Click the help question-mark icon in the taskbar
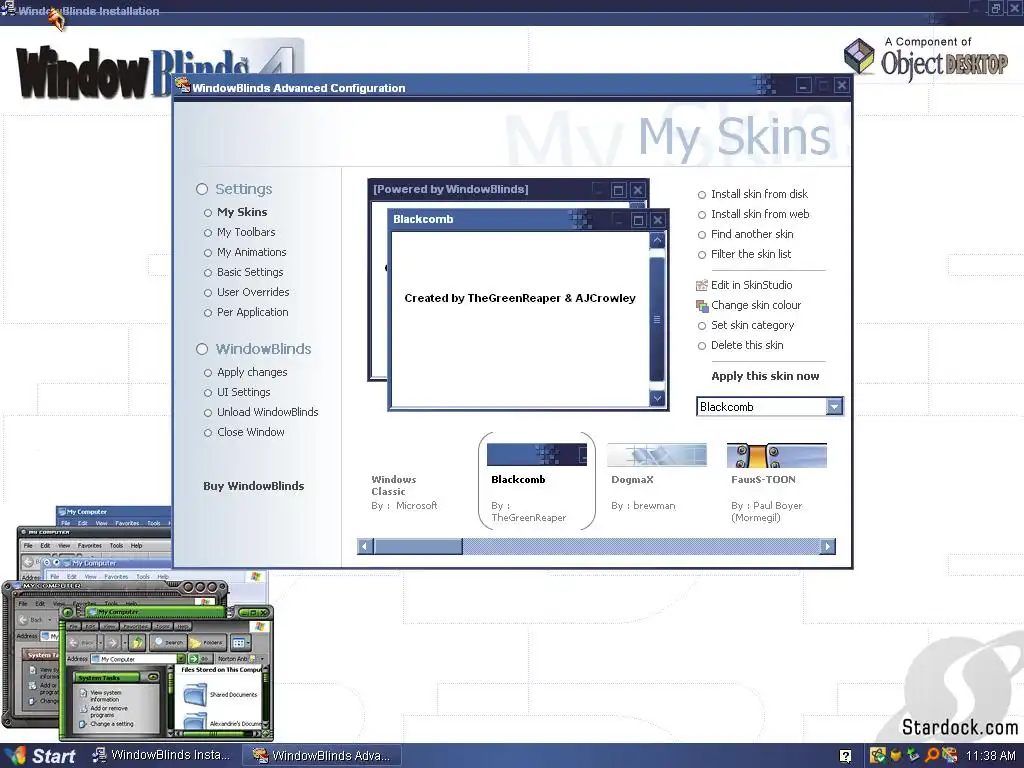1024x768 pixels. click(x=845, y=756)
